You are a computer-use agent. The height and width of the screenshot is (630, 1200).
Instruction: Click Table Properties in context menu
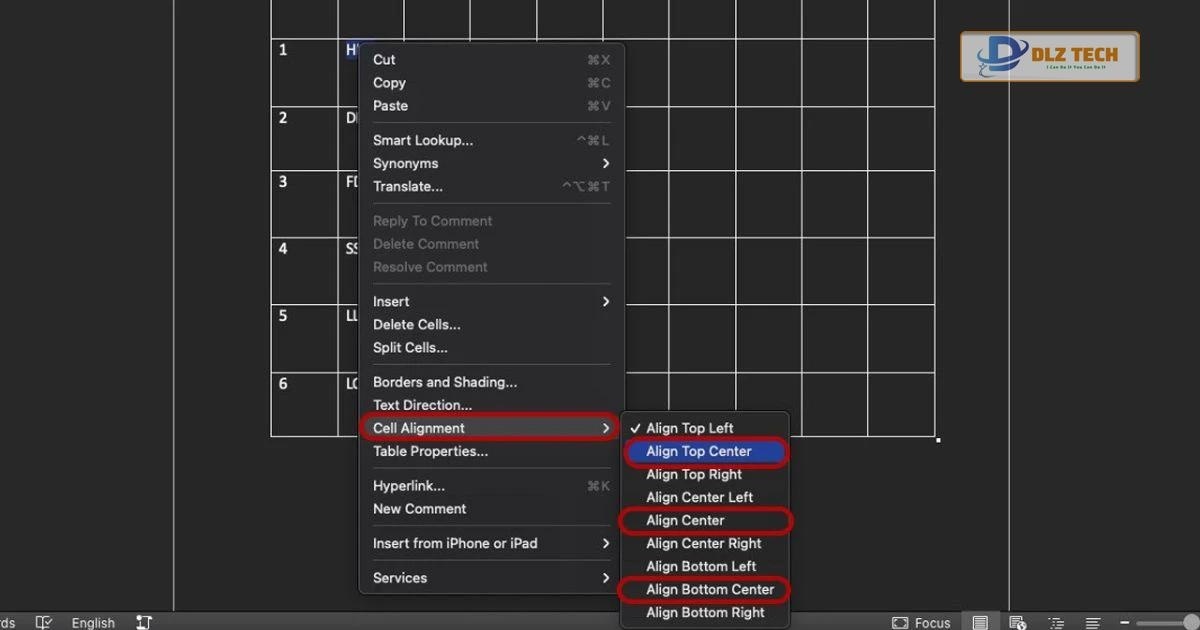click(430, 451)
